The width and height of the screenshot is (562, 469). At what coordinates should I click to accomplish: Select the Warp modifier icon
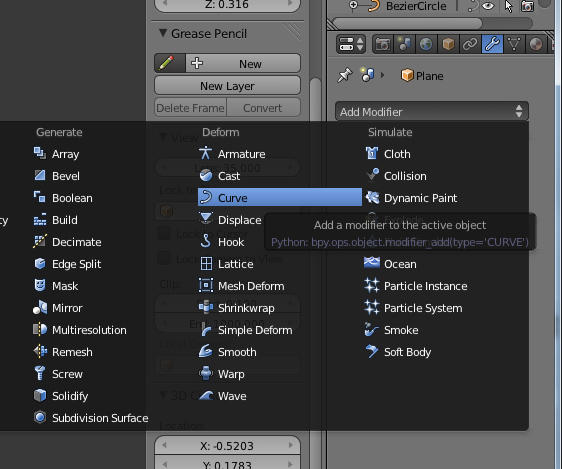pos(205,374)
